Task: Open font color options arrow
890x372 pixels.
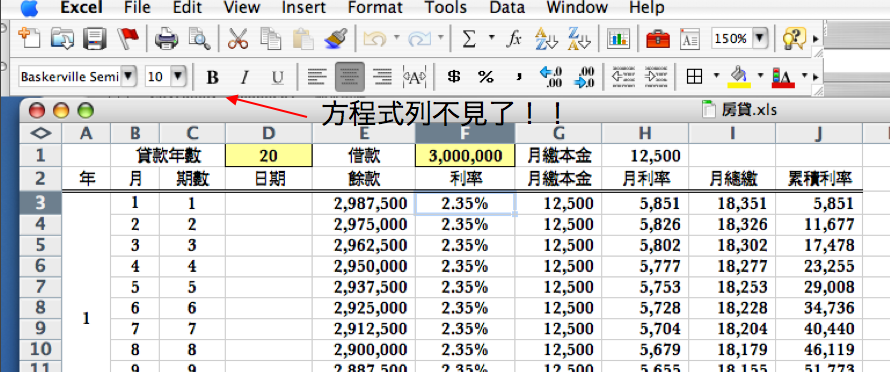Action: pos(804,75)
